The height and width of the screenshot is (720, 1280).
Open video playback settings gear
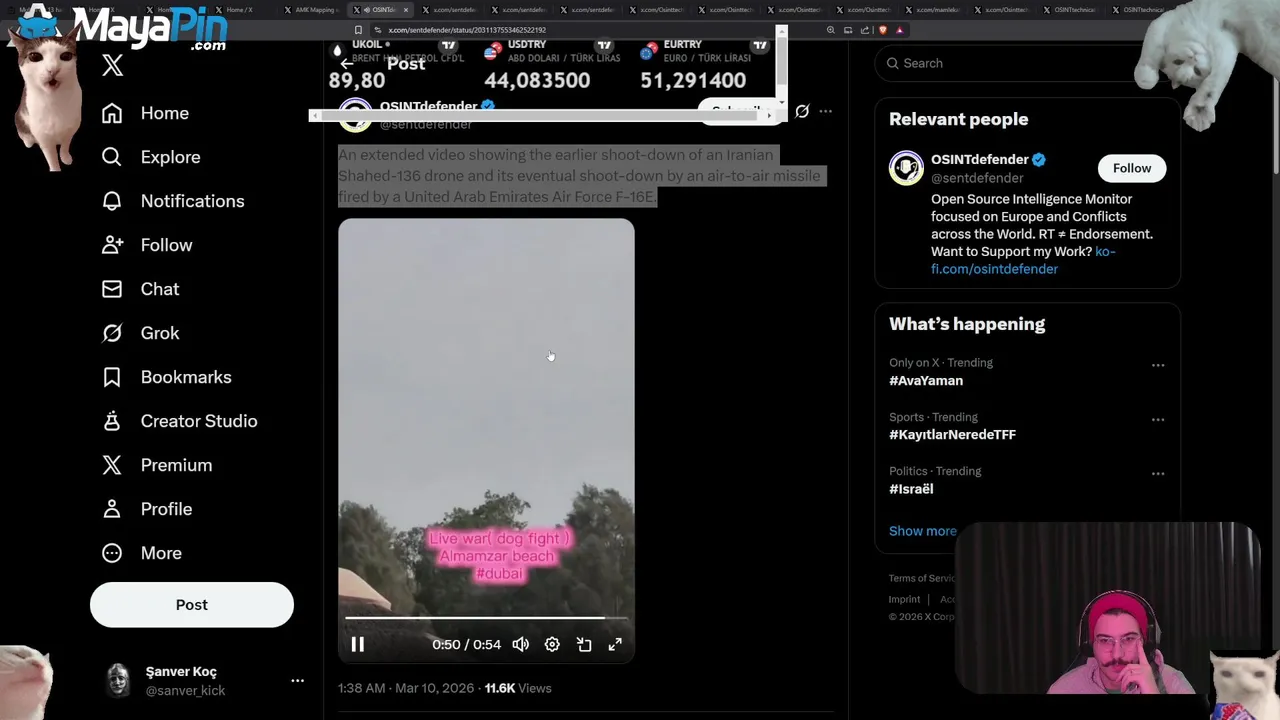pyautogui.click(x=552, y=644)
